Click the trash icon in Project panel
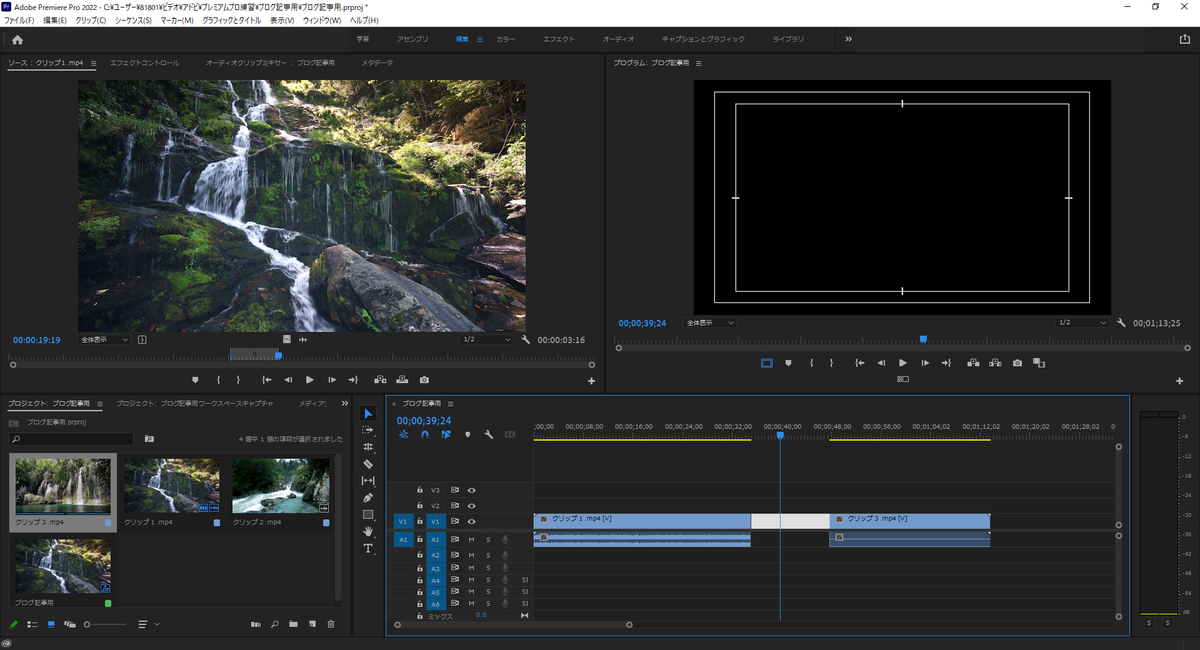Screen dimensions: 1200x650 331,624
